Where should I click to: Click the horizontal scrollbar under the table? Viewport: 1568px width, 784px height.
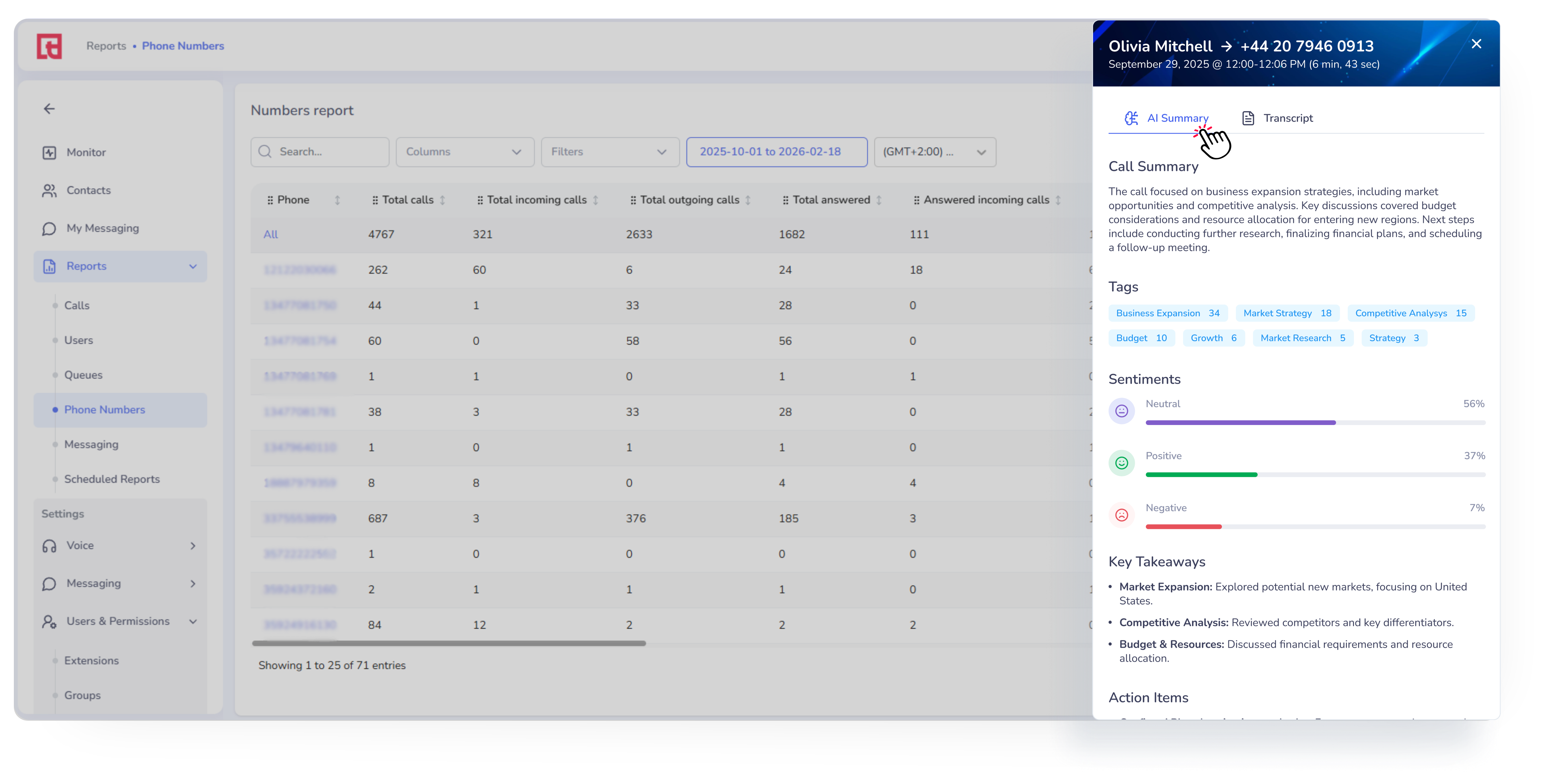tap(449, 643)
